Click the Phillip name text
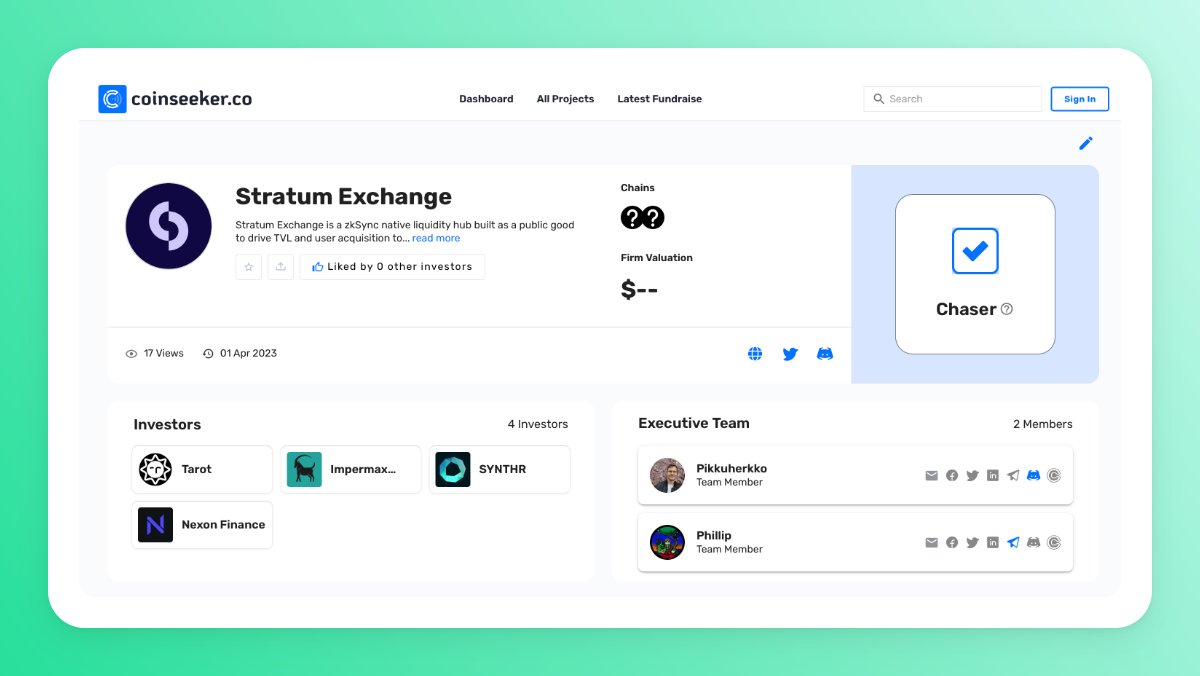The width and height of the screenshot is (1200, 676). click(x=714, y=535)
